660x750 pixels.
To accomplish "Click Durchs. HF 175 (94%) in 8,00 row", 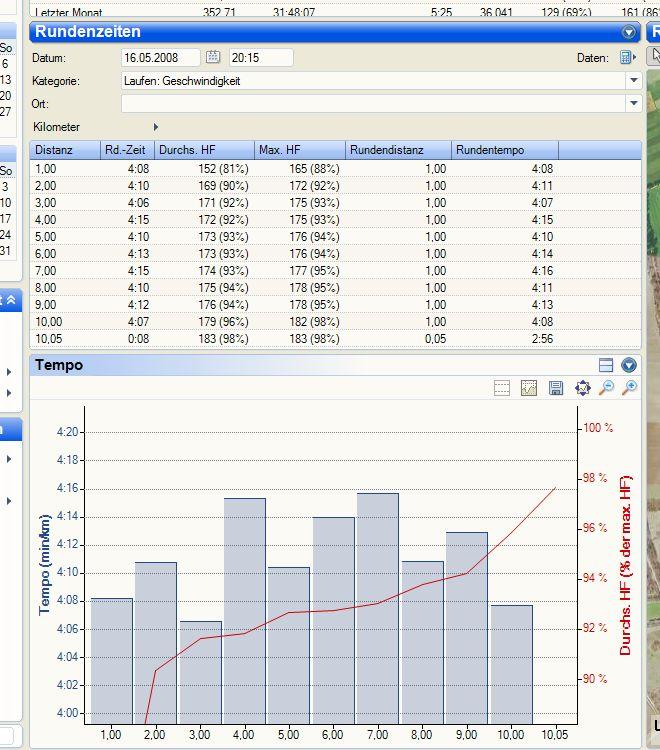I will click(223, 287).
